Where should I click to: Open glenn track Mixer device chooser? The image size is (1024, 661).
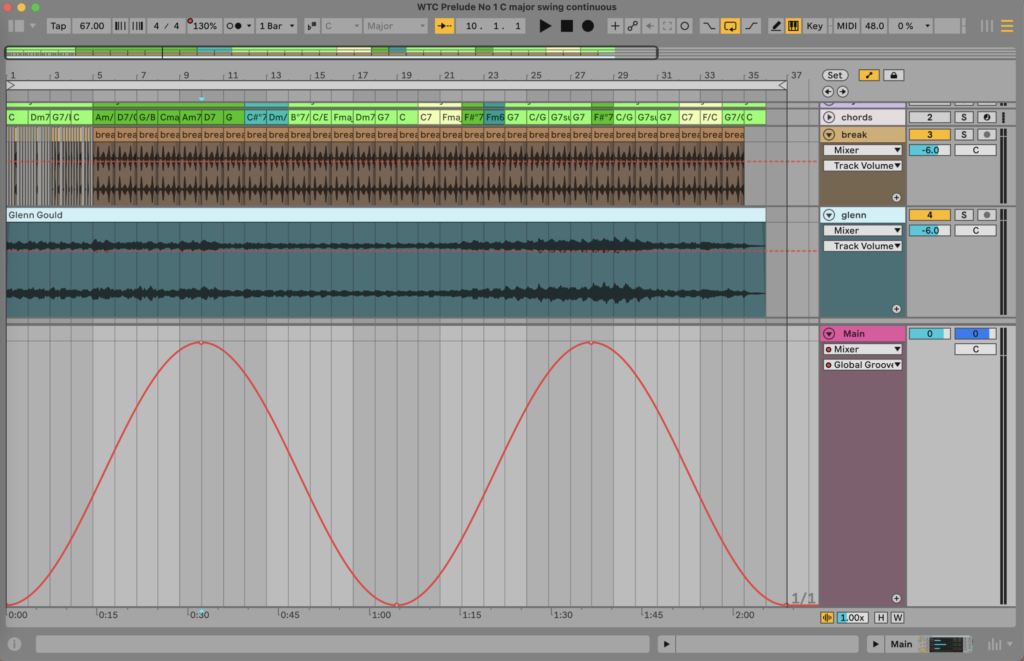tap(863, 231)
